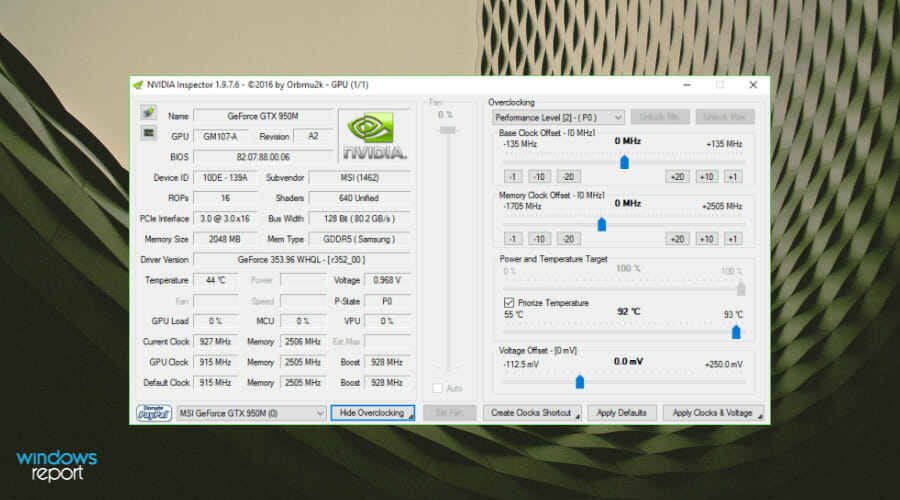Click the upload screenshot icon beside Name
This screenshot has width=900, height=500.
click(x=149, y=112)
